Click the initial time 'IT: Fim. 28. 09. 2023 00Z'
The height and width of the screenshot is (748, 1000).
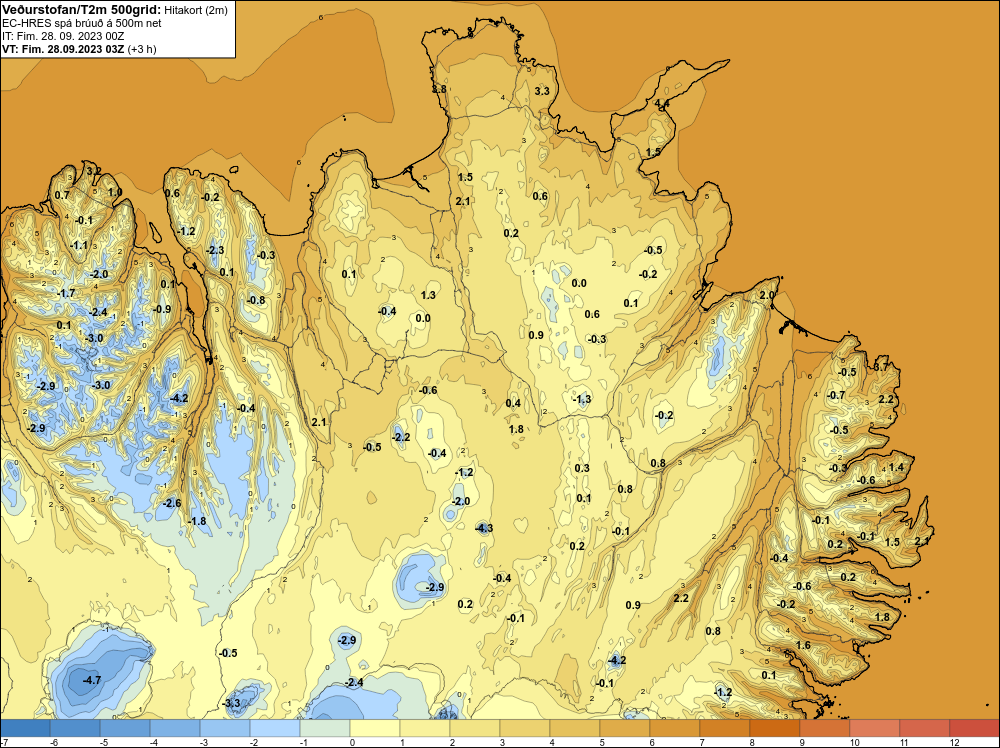click(63, 36)
